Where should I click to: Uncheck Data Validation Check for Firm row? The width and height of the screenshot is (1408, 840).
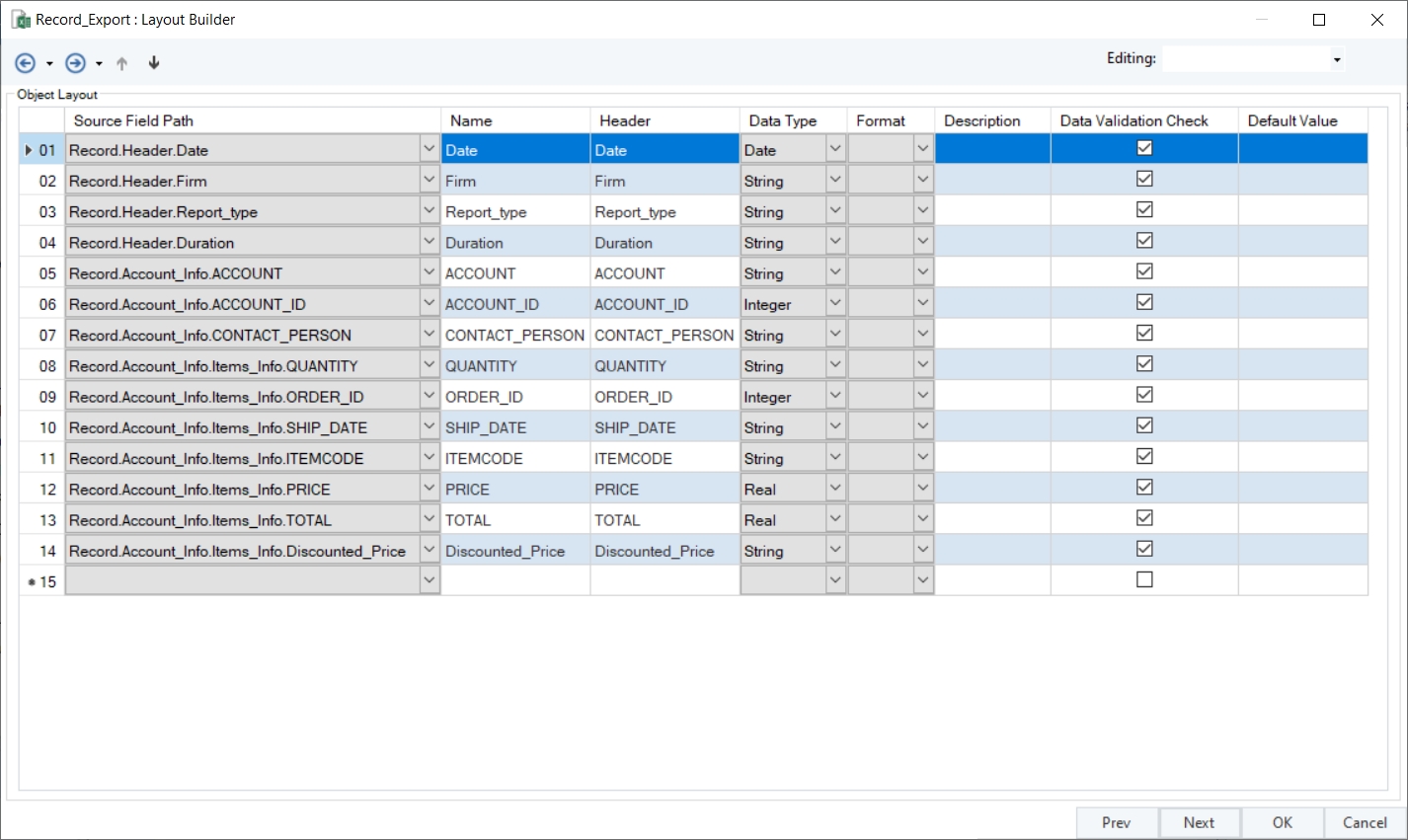pyautogui.click(x=1144, y=180)
